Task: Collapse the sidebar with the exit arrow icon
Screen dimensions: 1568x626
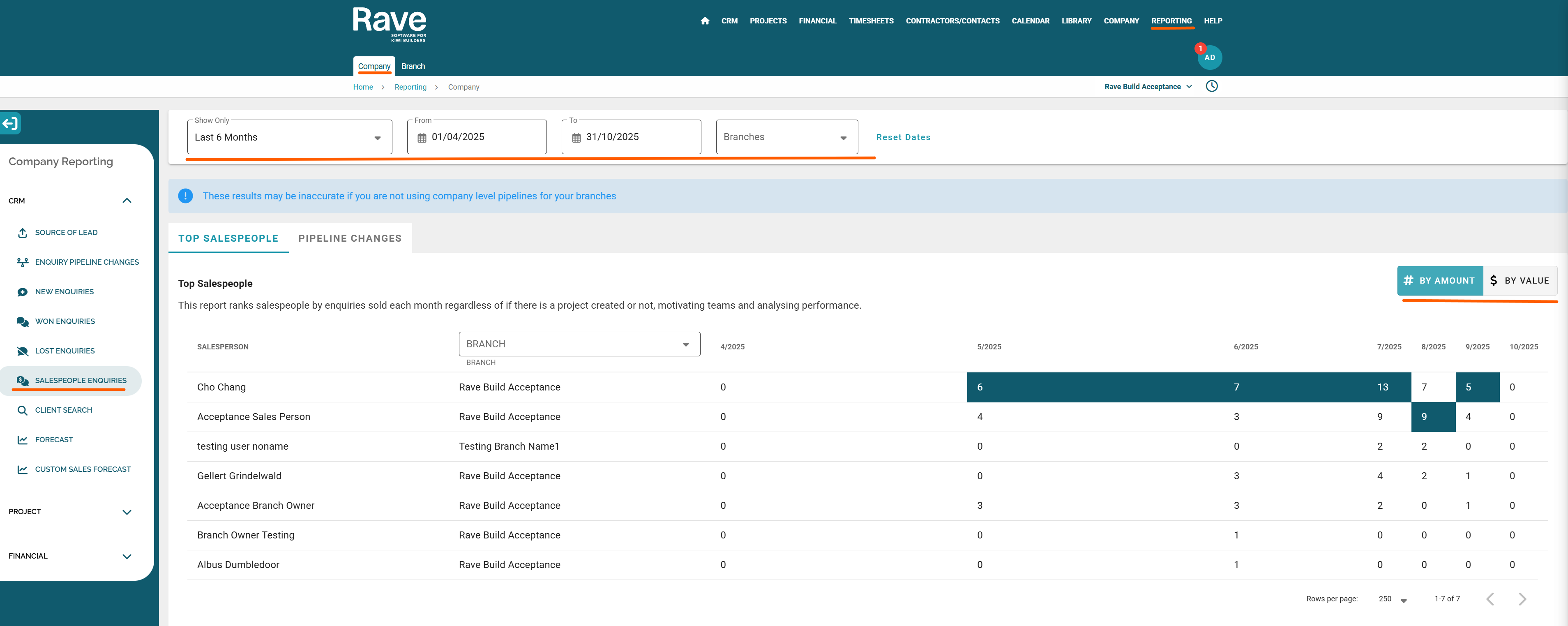Action: (x=10, y=124)
